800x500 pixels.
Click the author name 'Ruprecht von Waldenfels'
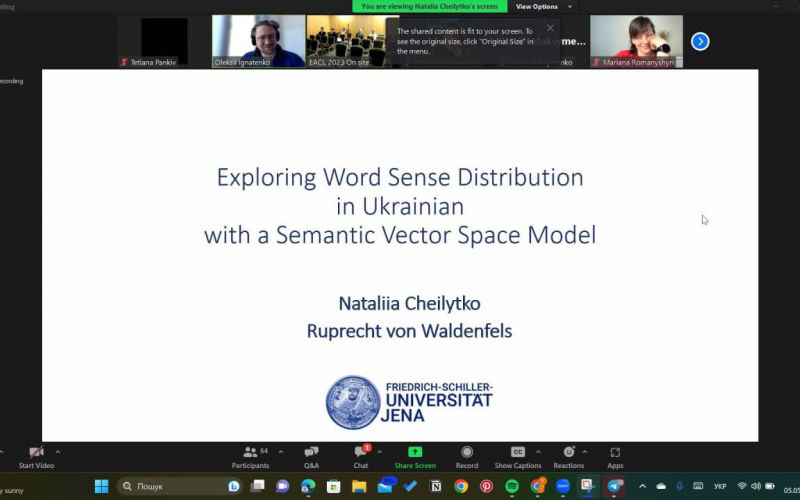(409, 331)
